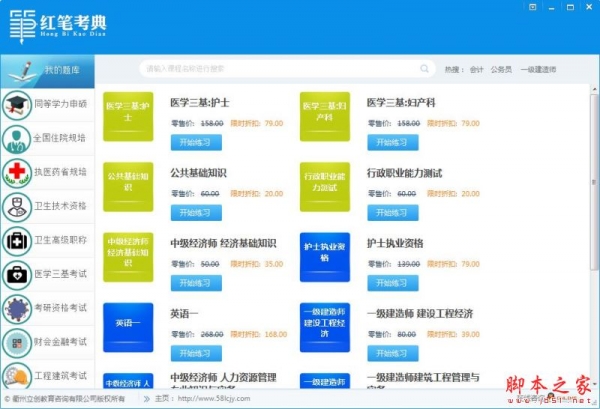The image size is (600, 409).
Task: Click the 护士执业资格 course title
Action: click(x=395, y=244)
